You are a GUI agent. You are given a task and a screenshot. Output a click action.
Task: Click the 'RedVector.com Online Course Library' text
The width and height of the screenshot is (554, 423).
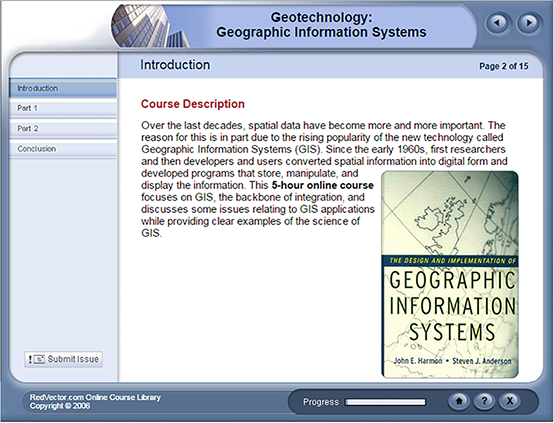(95, 397)
